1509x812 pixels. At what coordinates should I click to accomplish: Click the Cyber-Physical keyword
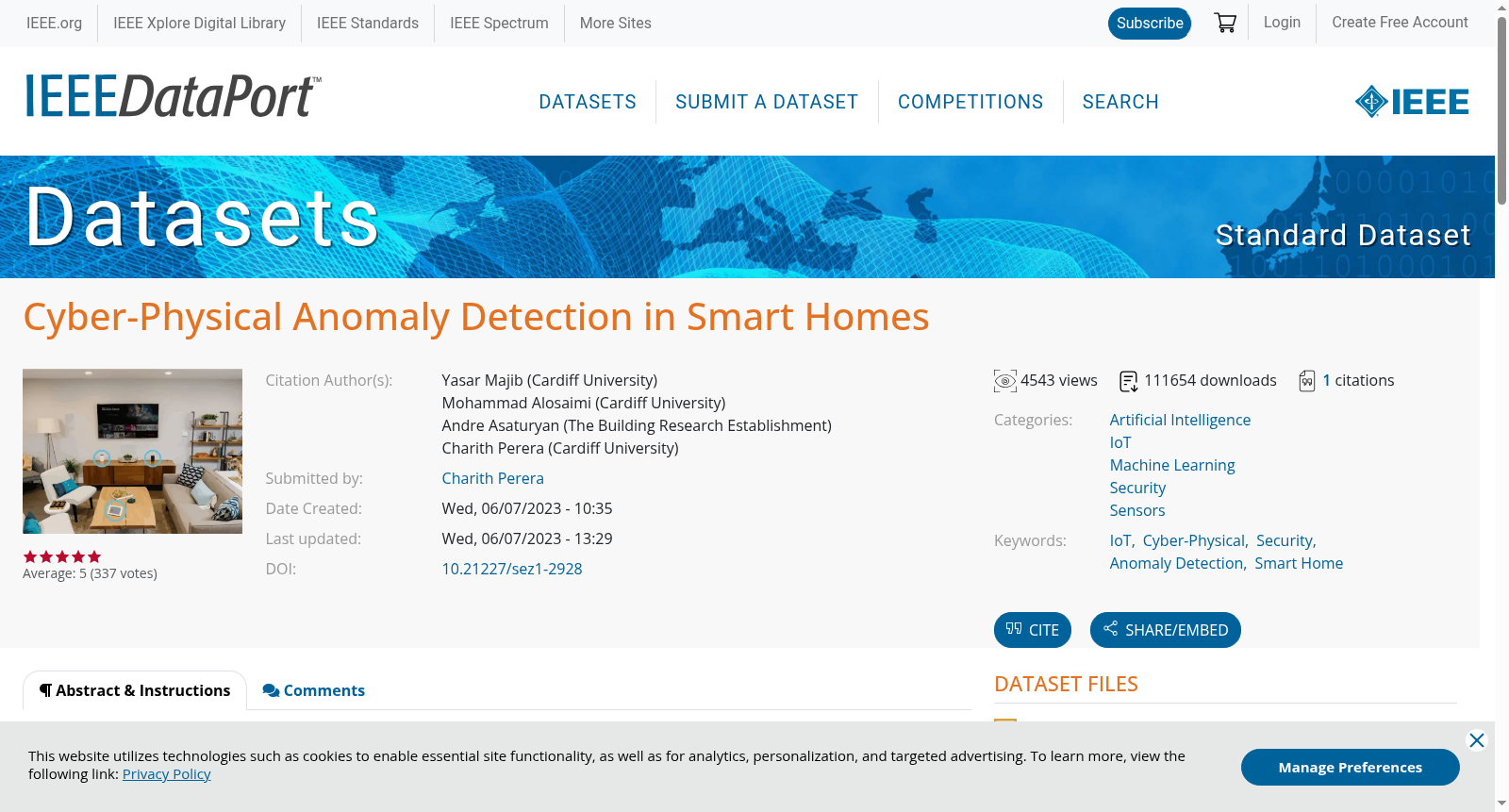1194,540
